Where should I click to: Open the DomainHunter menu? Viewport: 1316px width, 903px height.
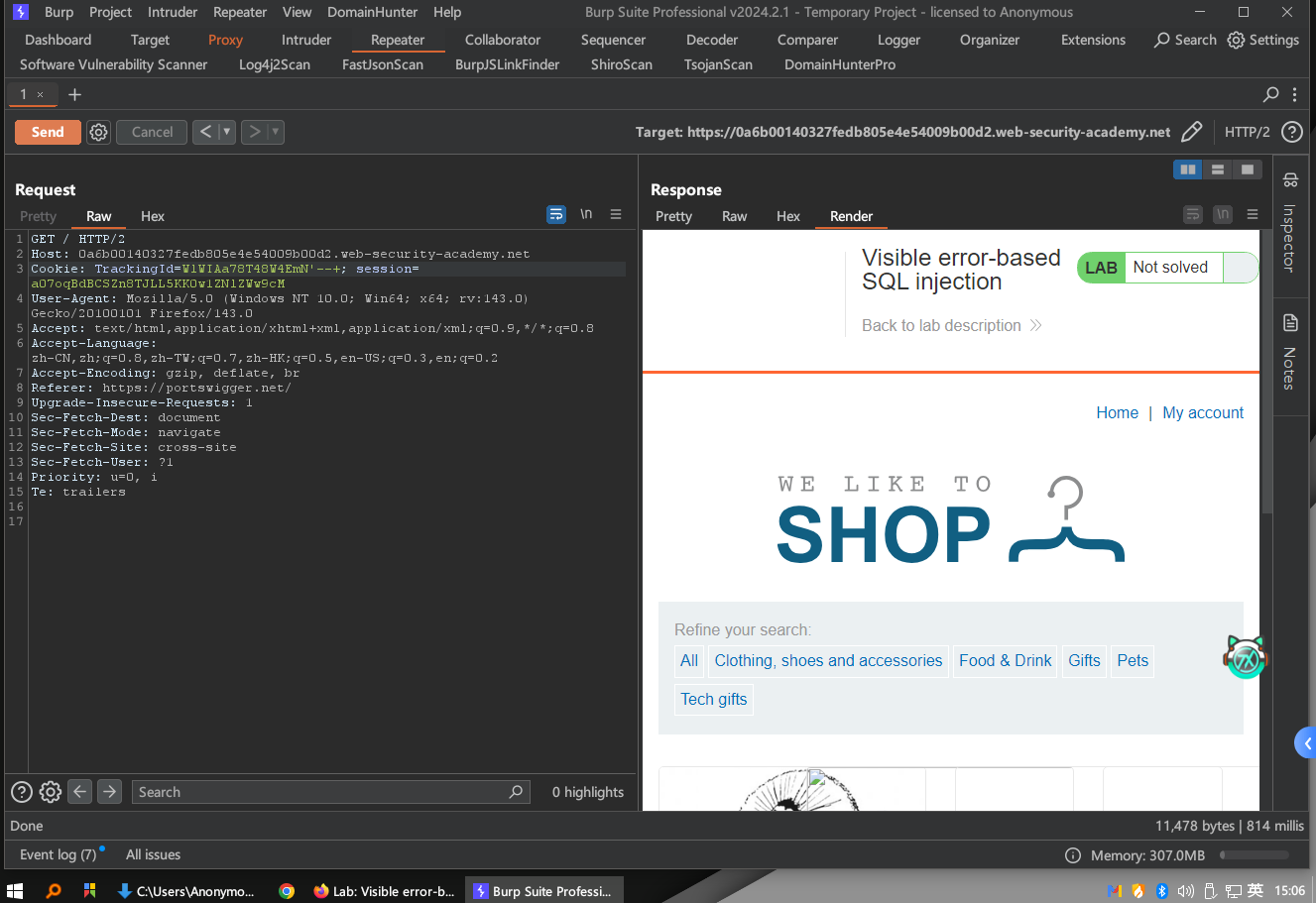point(373,12)
